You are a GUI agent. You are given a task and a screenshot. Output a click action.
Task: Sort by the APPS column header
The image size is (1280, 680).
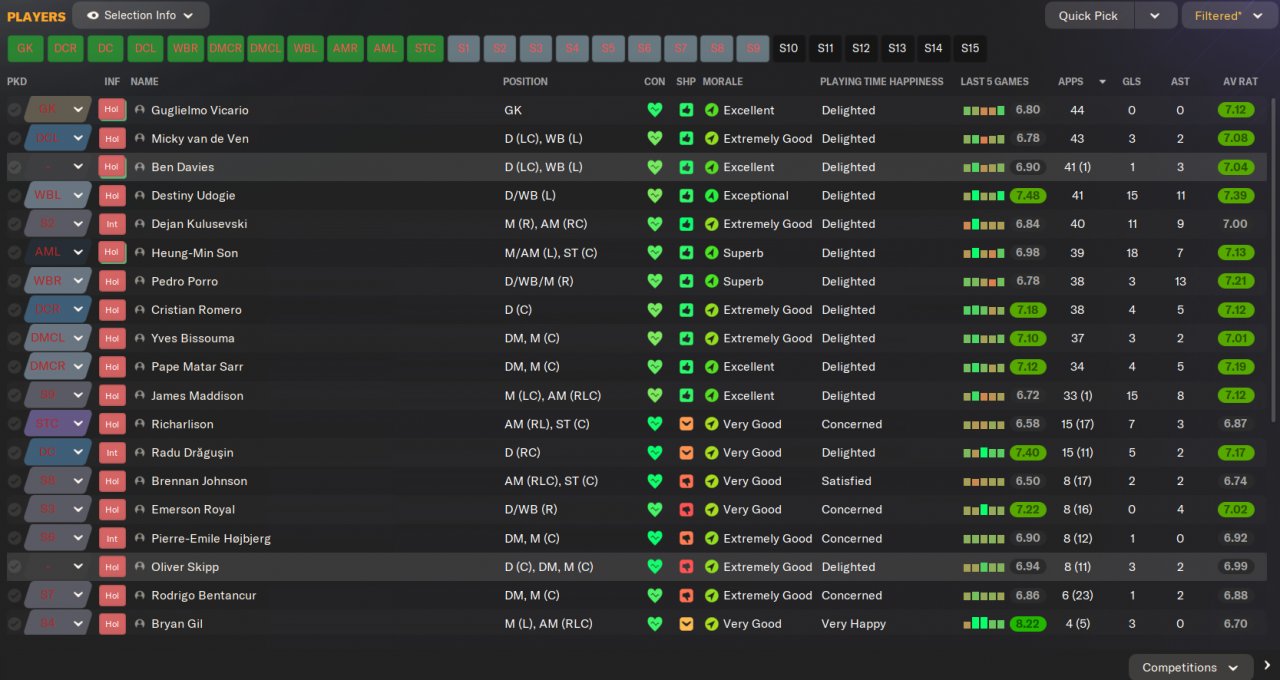1070,82
